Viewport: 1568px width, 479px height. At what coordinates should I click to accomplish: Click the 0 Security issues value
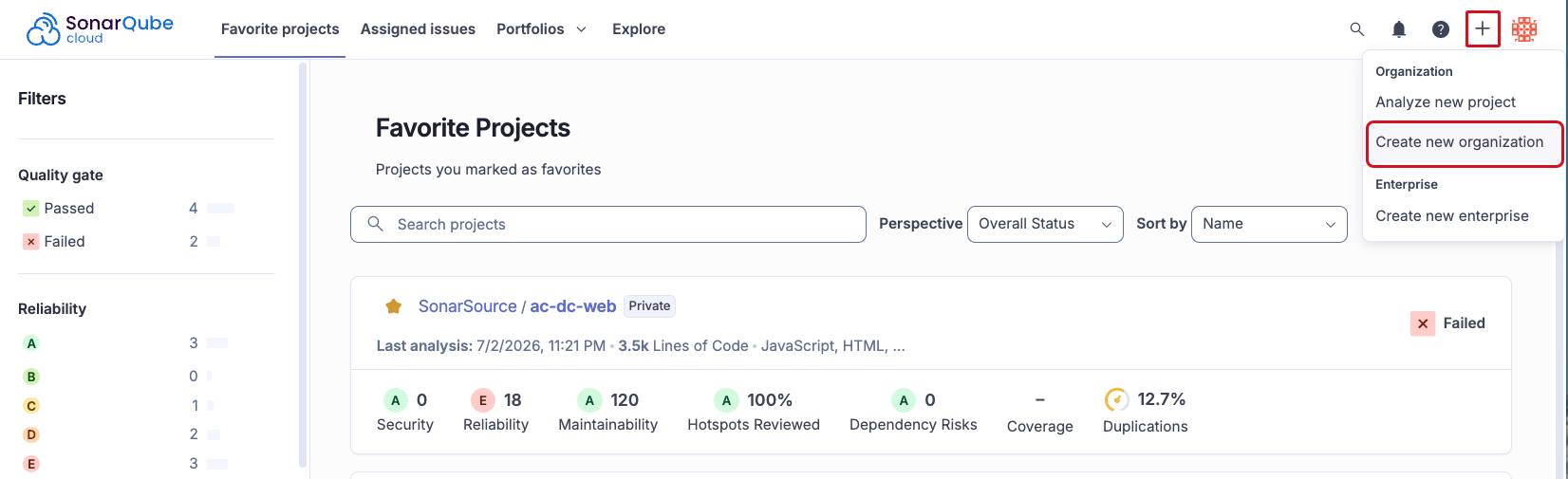[x=422, y=400]
